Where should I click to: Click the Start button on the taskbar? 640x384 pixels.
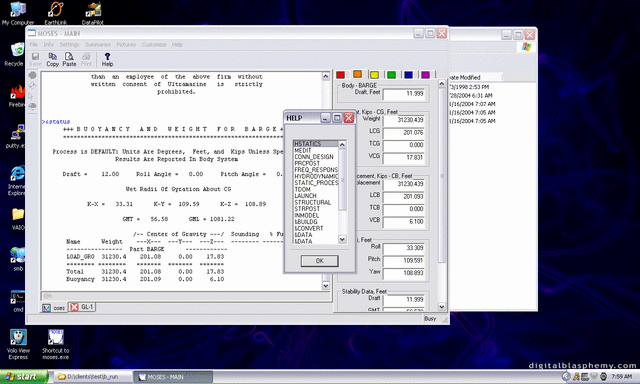[x=24, y=377]
